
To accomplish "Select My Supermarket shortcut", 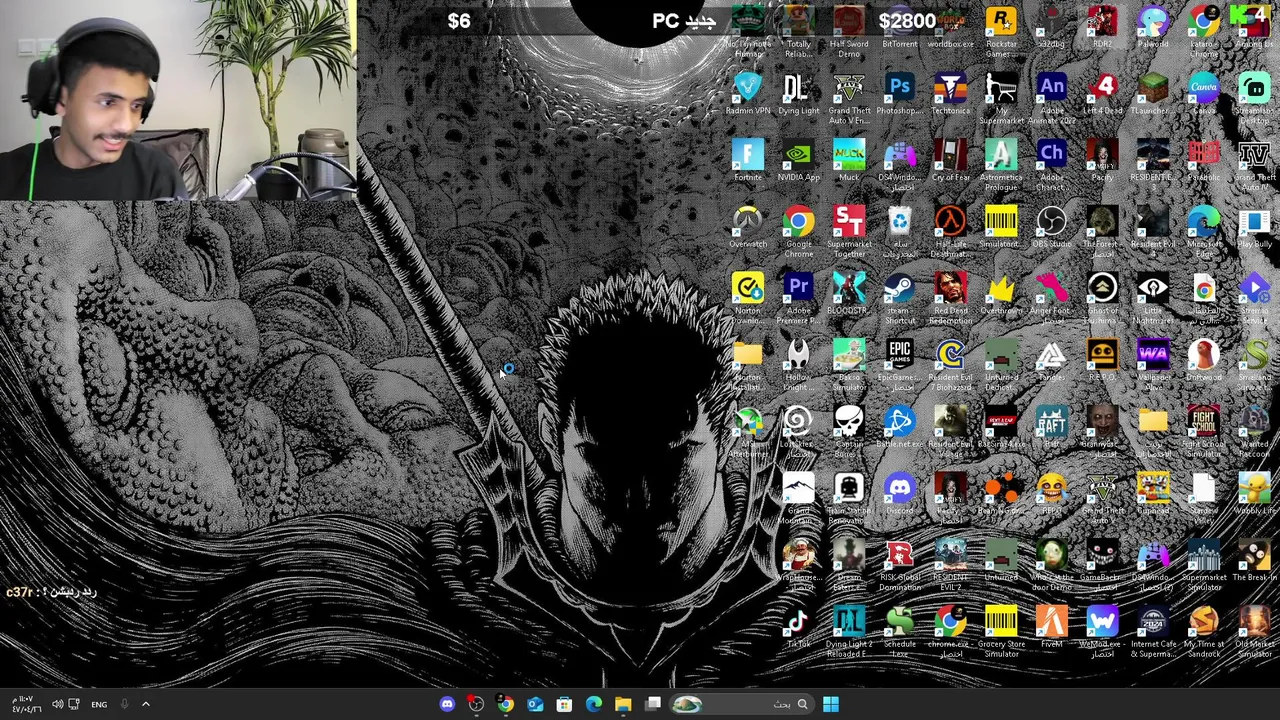I will [x=1001, y=98].
